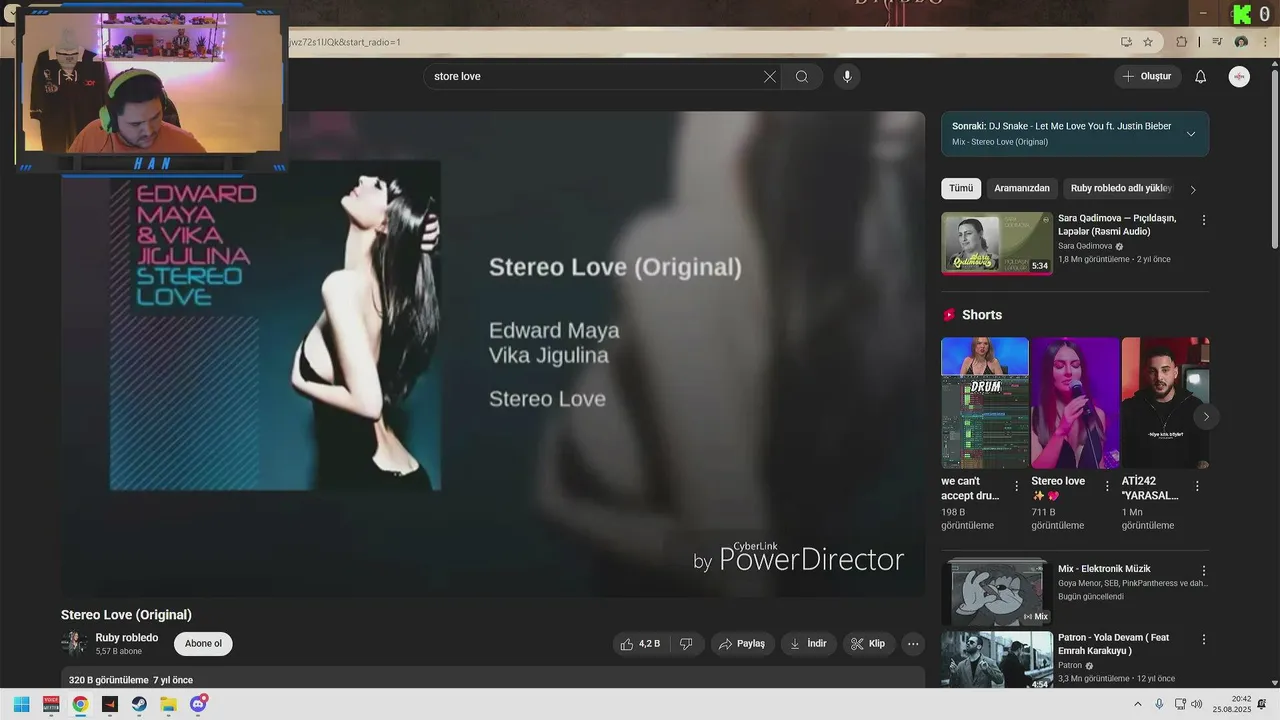Screen dimensions: 1280x720
Task: Open the Chrome extensions puzzle icon
Action: (1182, 42)
